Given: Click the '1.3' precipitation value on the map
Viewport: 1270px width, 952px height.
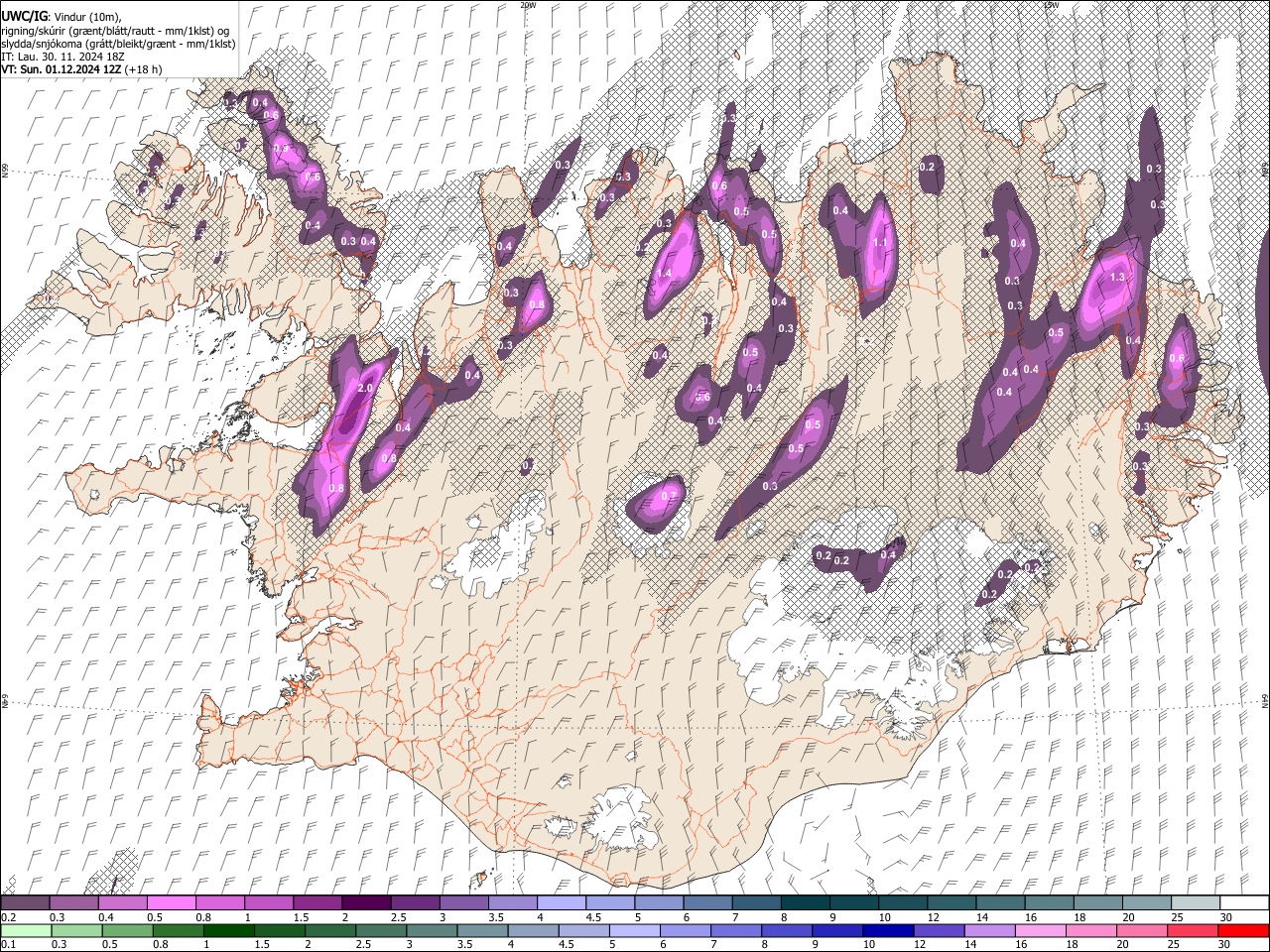Looking at the screenshot, I should click(x=1117, y=278).
